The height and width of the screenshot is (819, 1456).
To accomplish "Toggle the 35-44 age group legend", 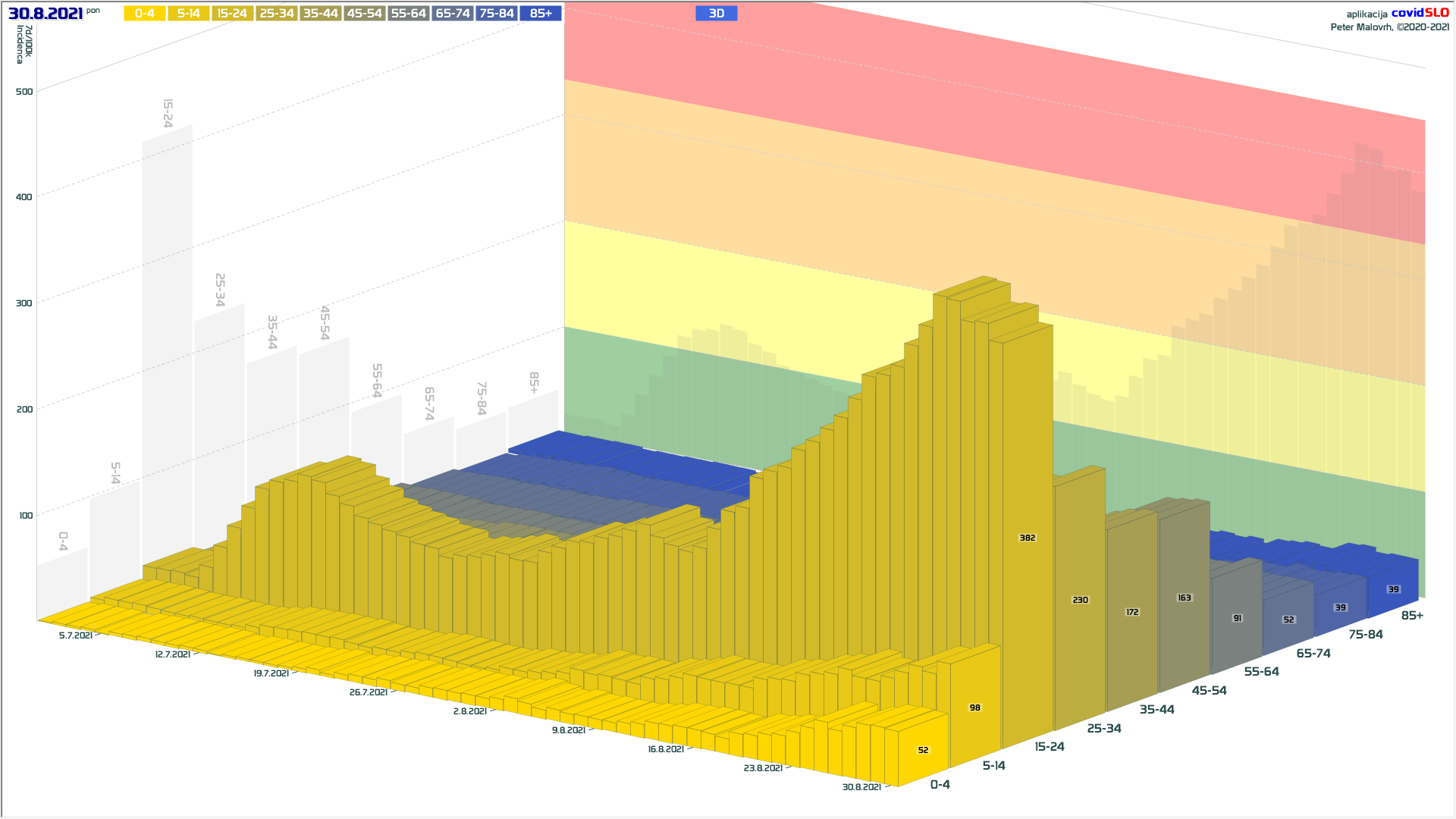I will click(321, 14).
